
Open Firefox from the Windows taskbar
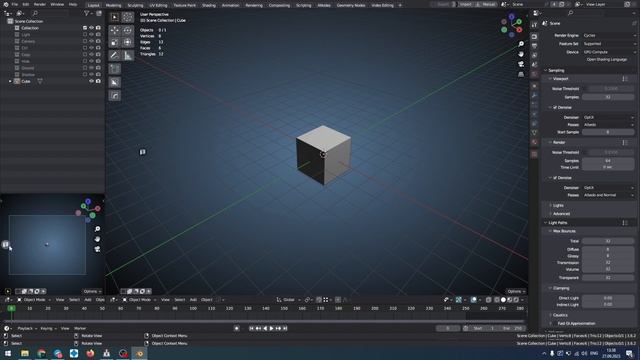(90, 353)
